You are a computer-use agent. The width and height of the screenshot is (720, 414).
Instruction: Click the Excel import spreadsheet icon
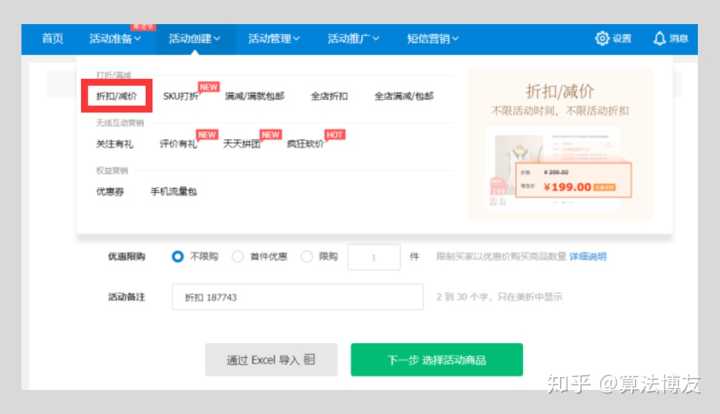click(x=310, y=359)
